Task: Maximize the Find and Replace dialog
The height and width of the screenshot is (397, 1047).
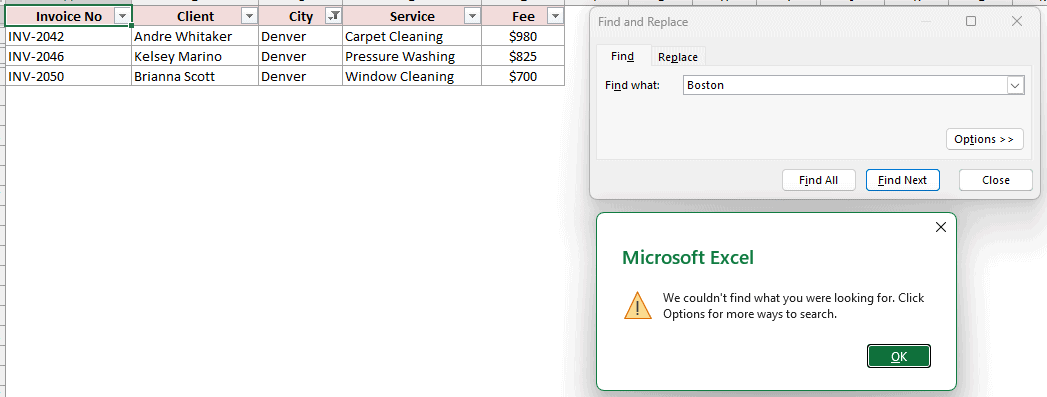Action: [971, 21]
